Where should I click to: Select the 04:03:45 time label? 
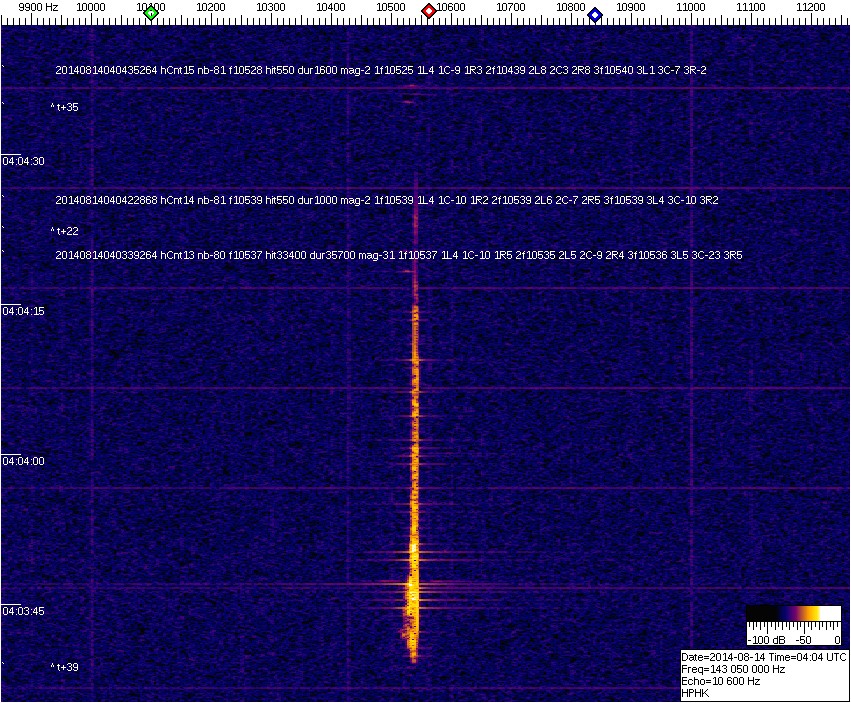[23, 611]
